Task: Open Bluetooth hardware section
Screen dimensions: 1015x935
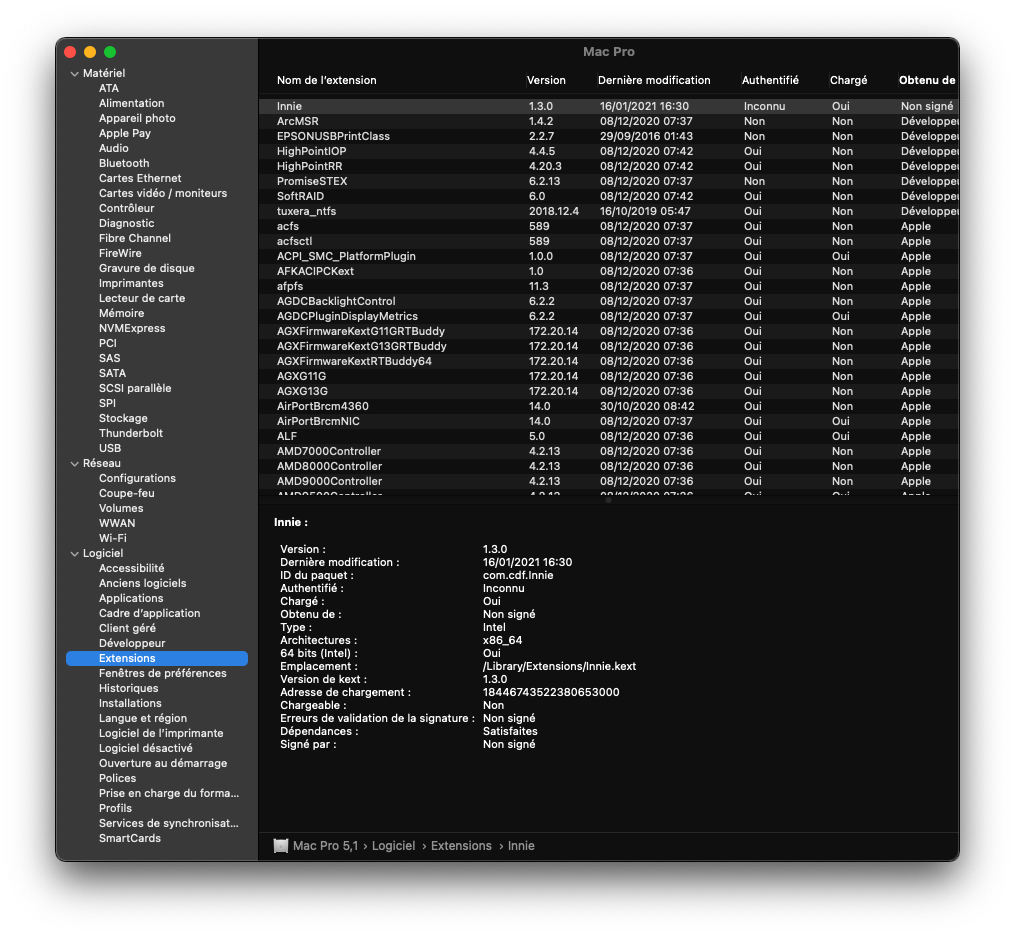Action: (x=124, y=163)
